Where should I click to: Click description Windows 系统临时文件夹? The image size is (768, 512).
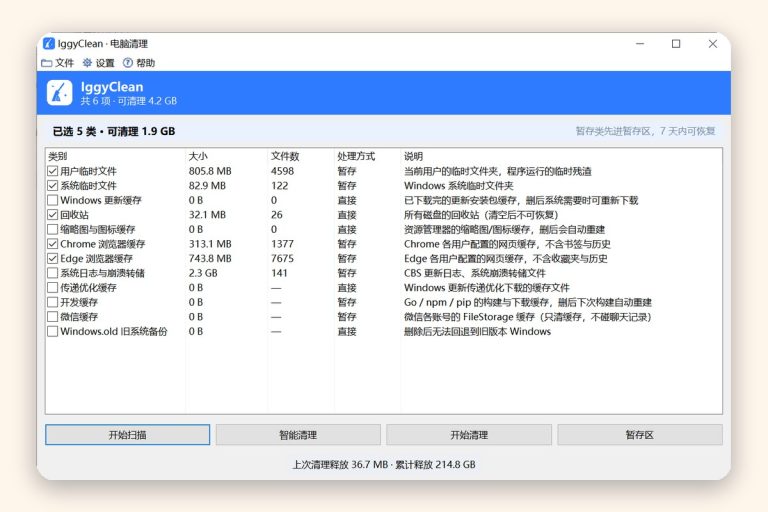(458, 186)
